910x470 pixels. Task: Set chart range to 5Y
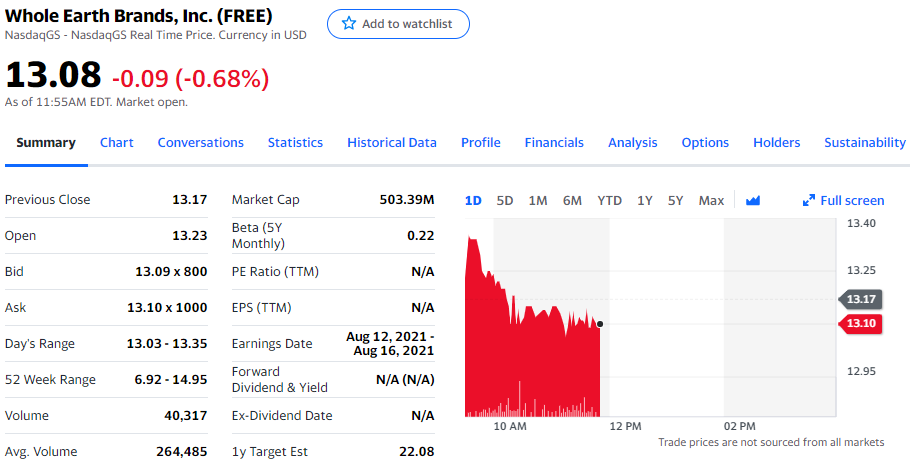coord(676,201)
